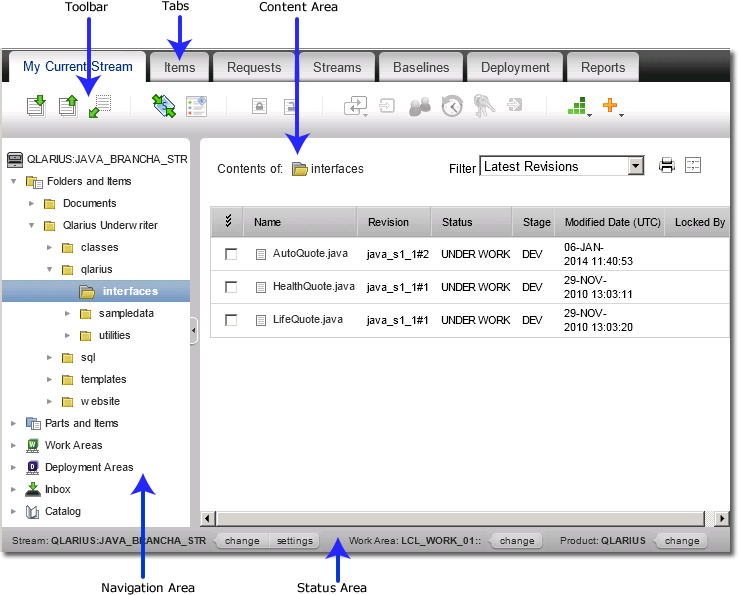Click the printer icon near Filter

point(666,165)
